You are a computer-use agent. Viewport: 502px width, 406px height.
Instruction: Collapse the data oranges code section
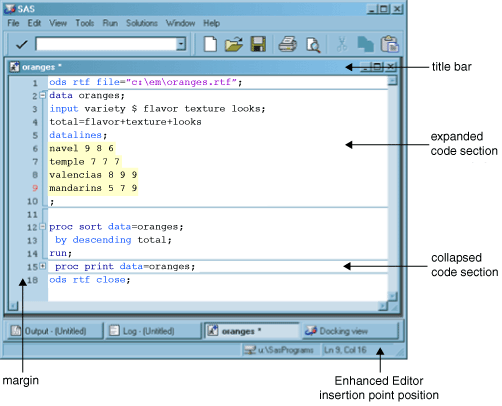click(43, 95)
